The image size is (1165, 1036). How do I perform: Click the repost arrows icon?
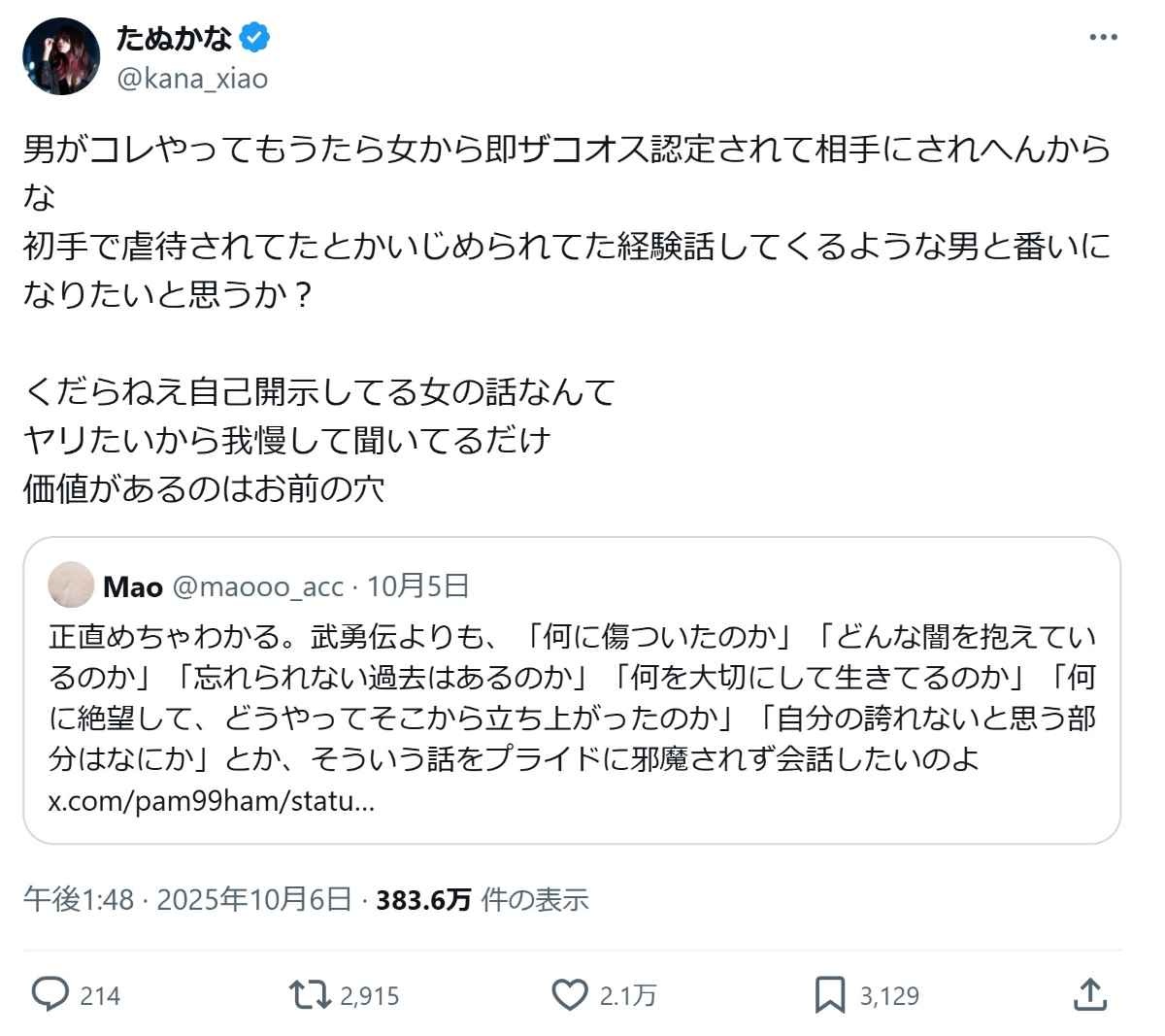tap(309, 994)
